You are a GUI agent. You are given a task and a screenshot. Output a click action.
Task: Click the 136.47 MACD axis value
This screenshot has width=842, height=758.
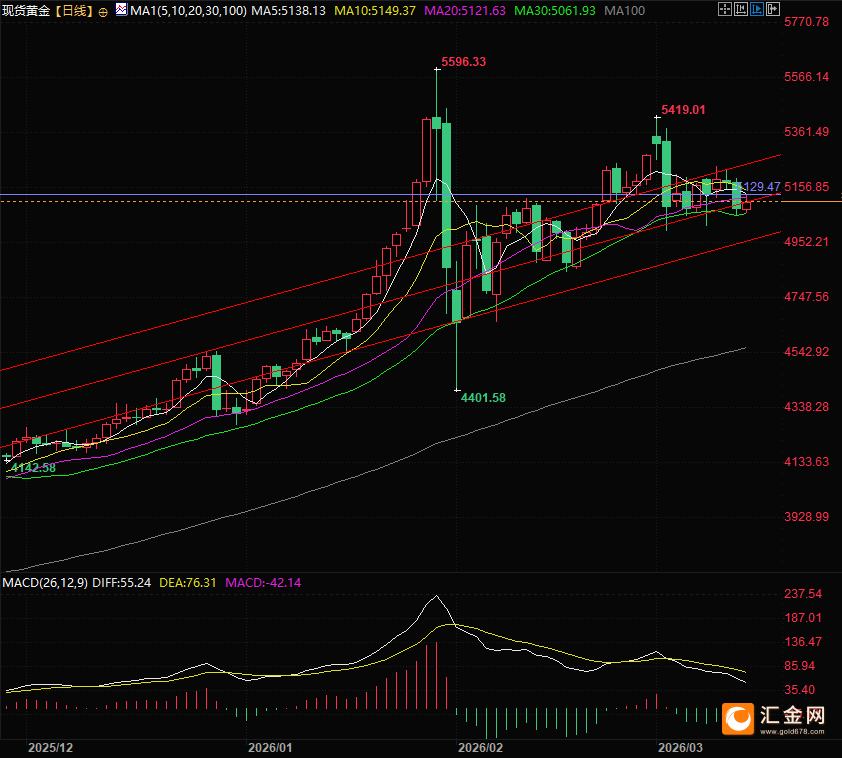[x=803, y=642]
